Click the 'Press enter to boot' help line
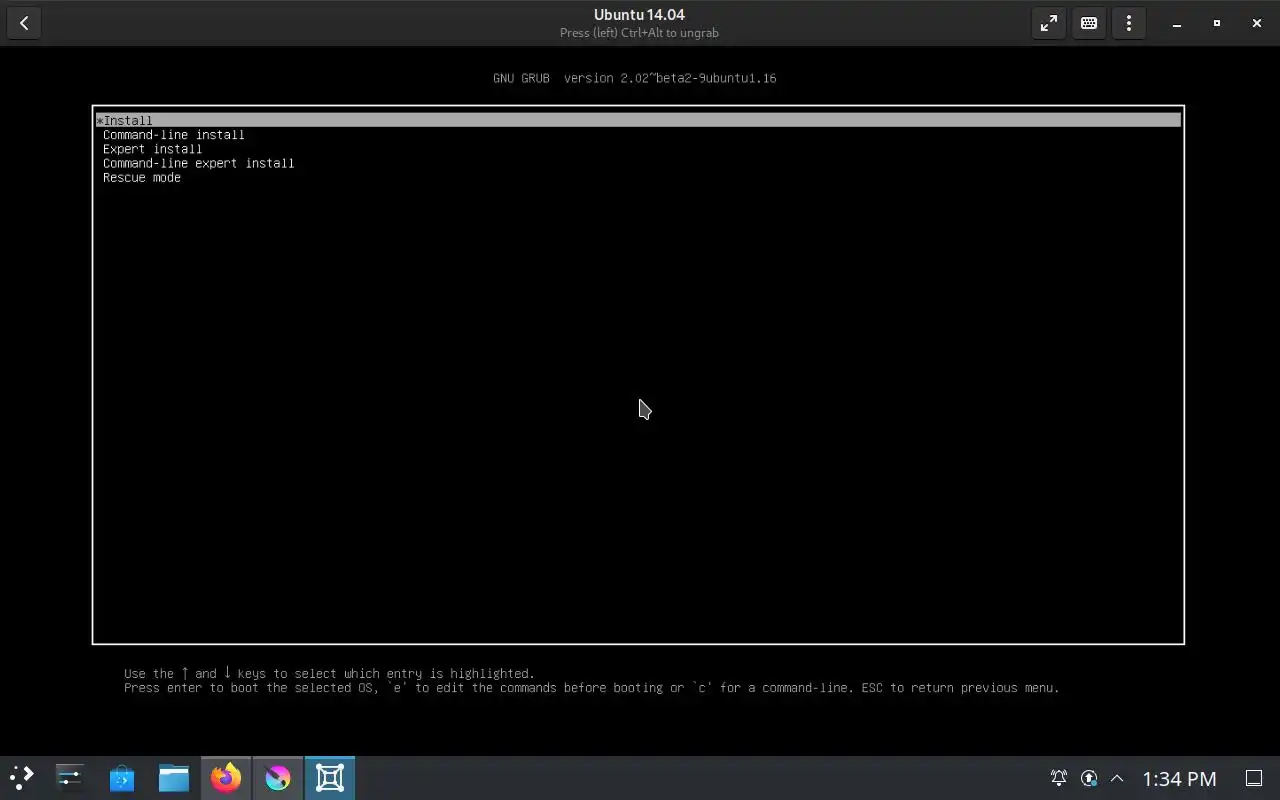The height and width of the screenshot is (800, 1280). click(591, 688)
